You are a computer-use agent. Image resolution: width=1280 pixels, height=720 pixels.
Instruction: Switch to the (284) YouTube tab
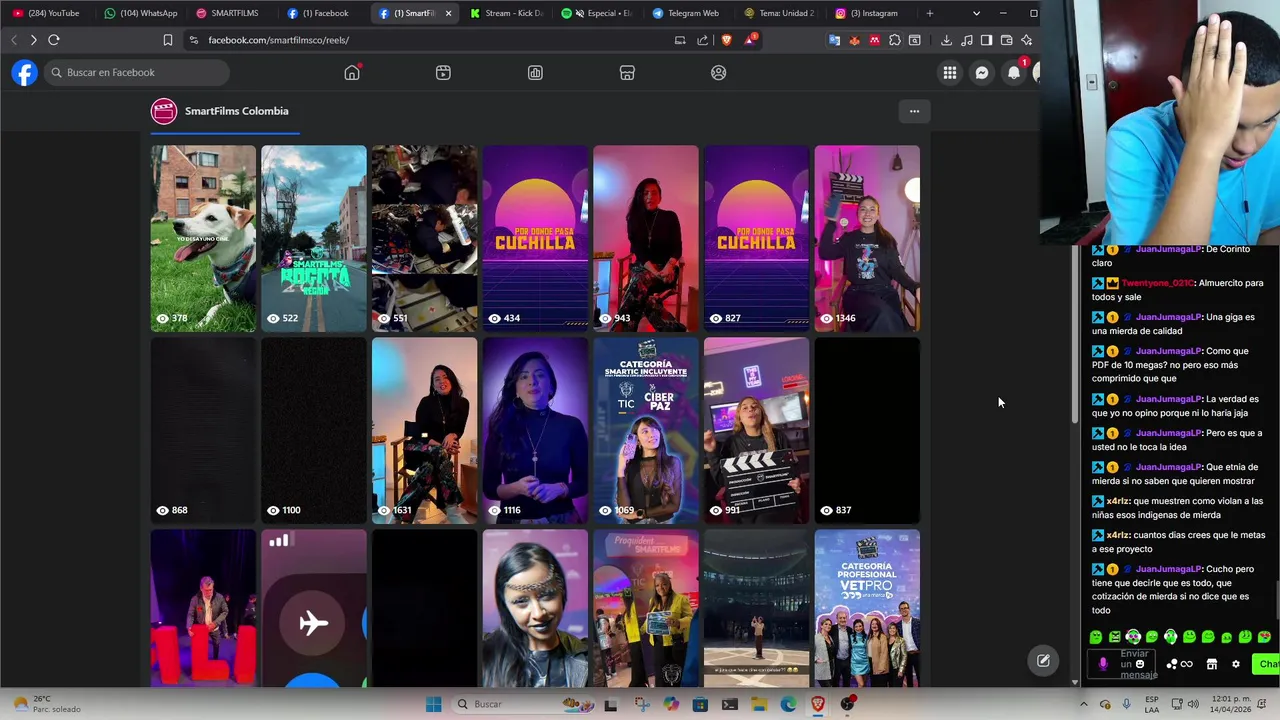[x=46, y=13]
